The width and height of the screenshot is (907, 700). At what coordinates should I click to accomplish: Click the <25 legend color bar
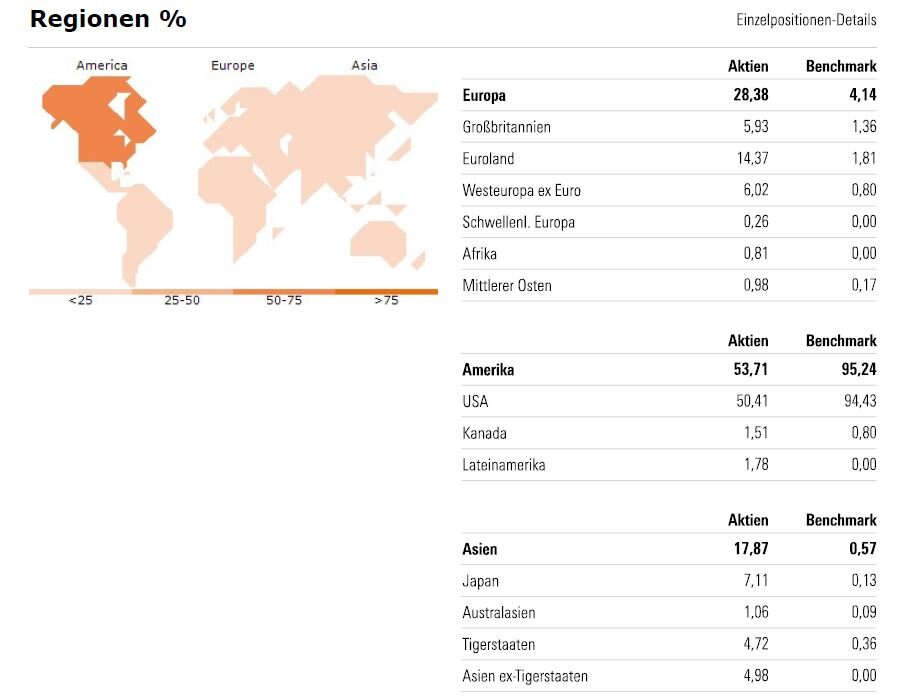pos(80,292)
